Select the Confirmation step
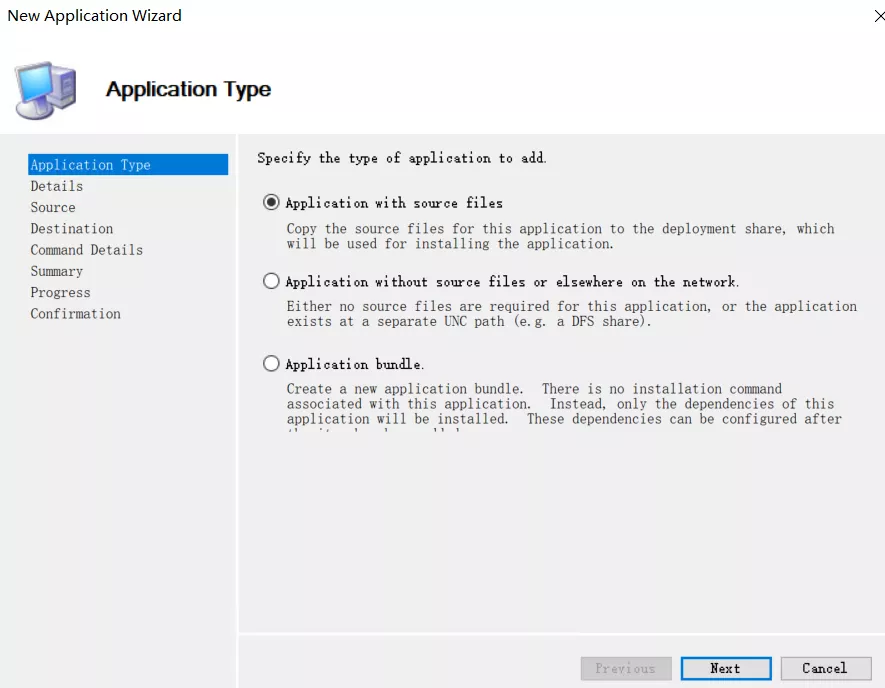Screen dimensions: 885x688 (x=75, y=314)
